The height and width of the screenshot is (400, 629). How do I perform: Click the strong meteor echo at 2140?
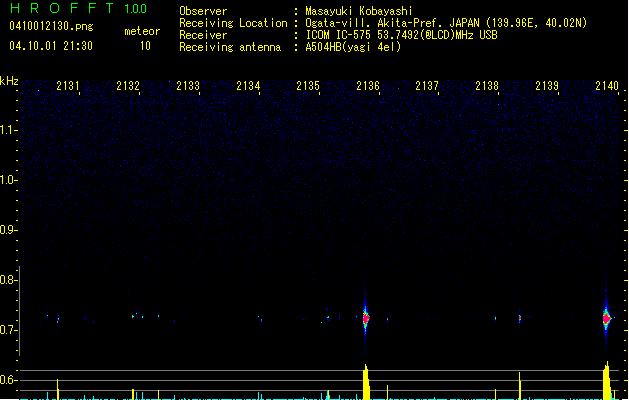[x=607, y=319]
